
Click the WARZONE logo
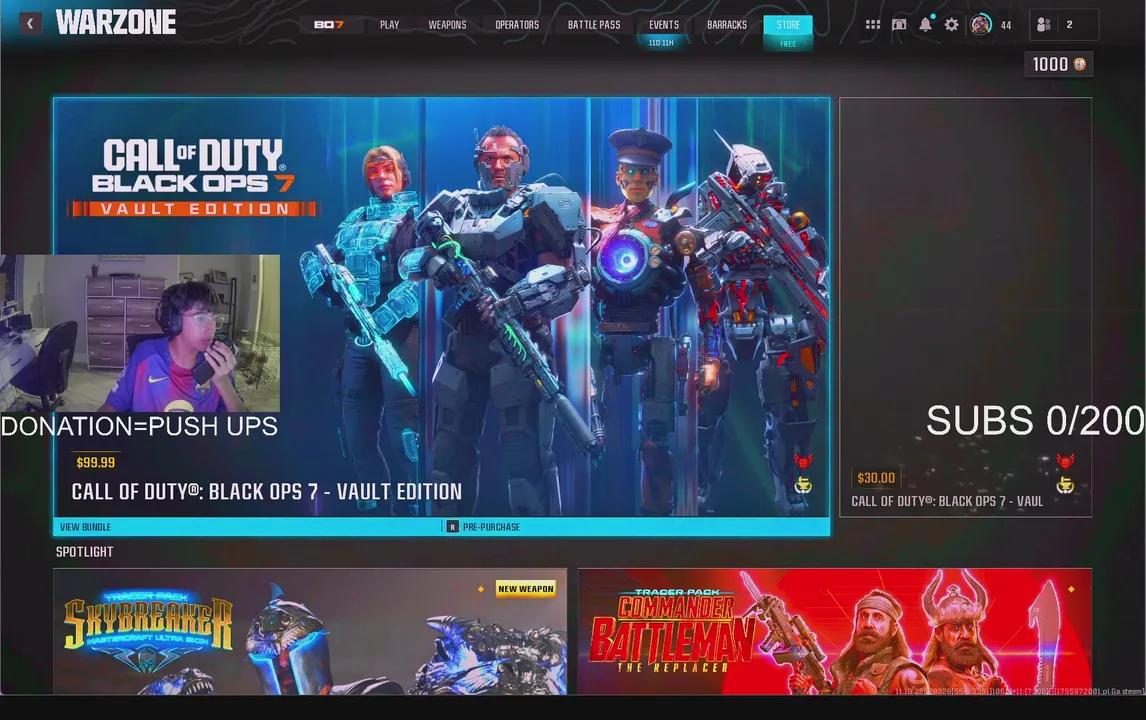[115, 23]
